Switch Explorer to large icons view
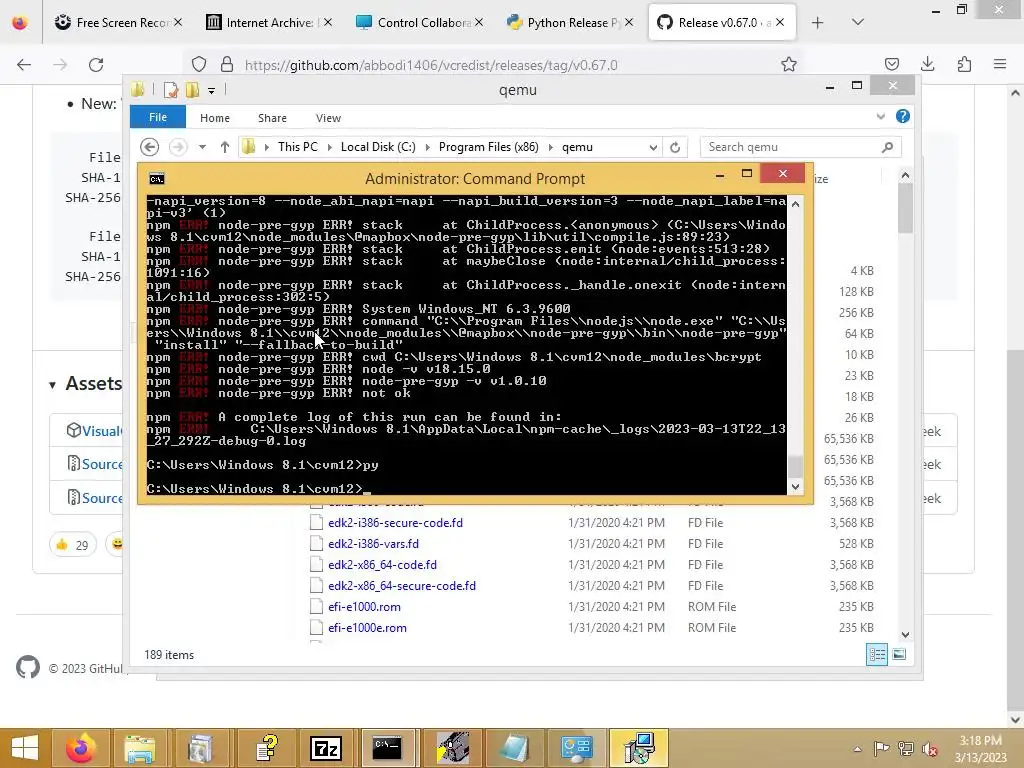The height and width of the screenshot is (768, 1024). pos(899,654)
